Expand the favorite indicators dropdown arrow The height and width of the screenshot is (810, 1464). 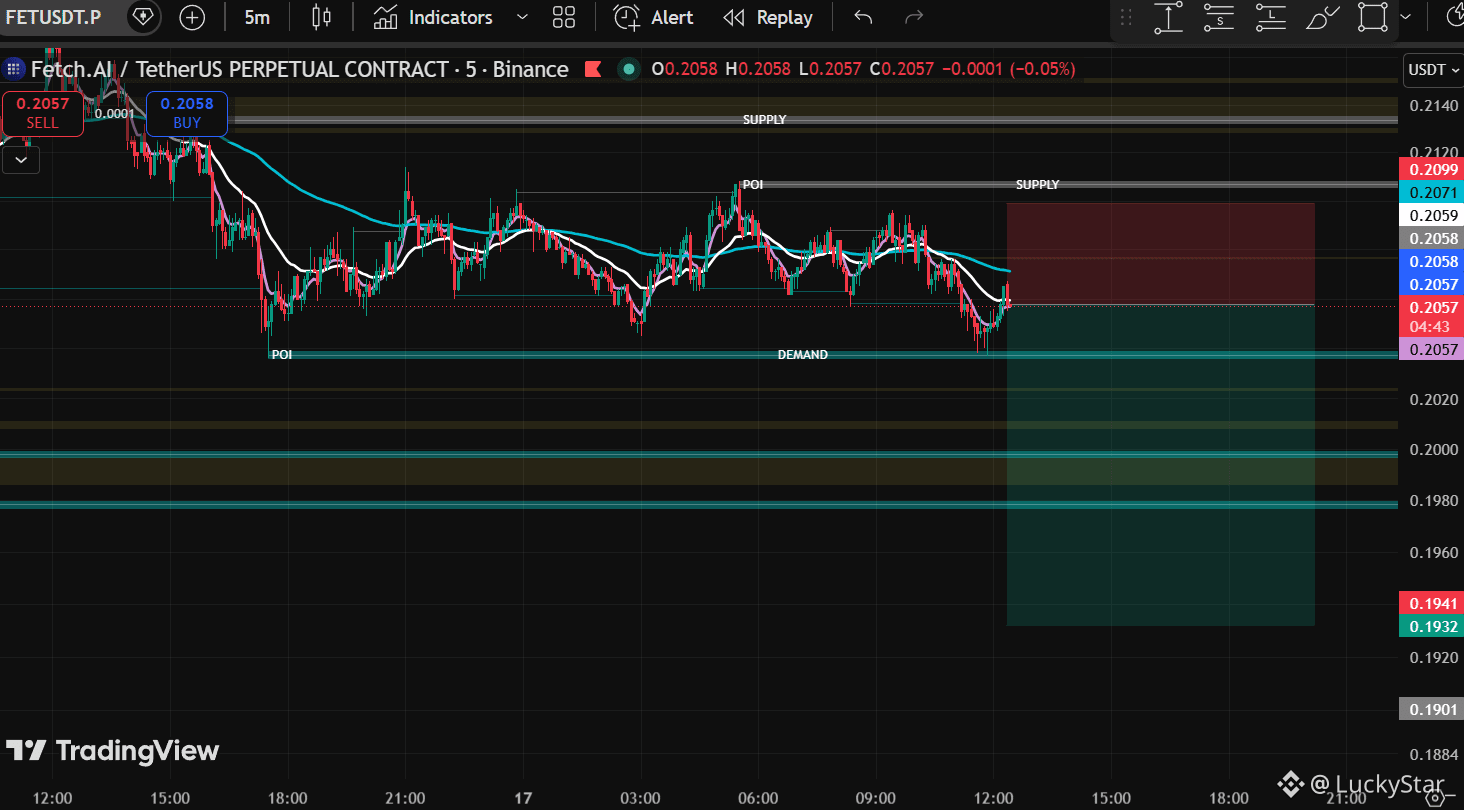521,17
